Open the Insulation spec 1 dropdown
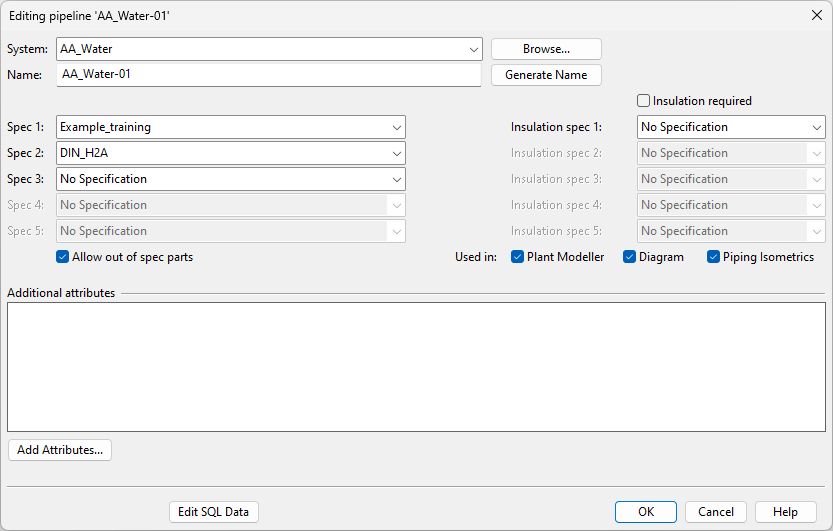Viewport: 833px width, 531px height. pos(816,127)
